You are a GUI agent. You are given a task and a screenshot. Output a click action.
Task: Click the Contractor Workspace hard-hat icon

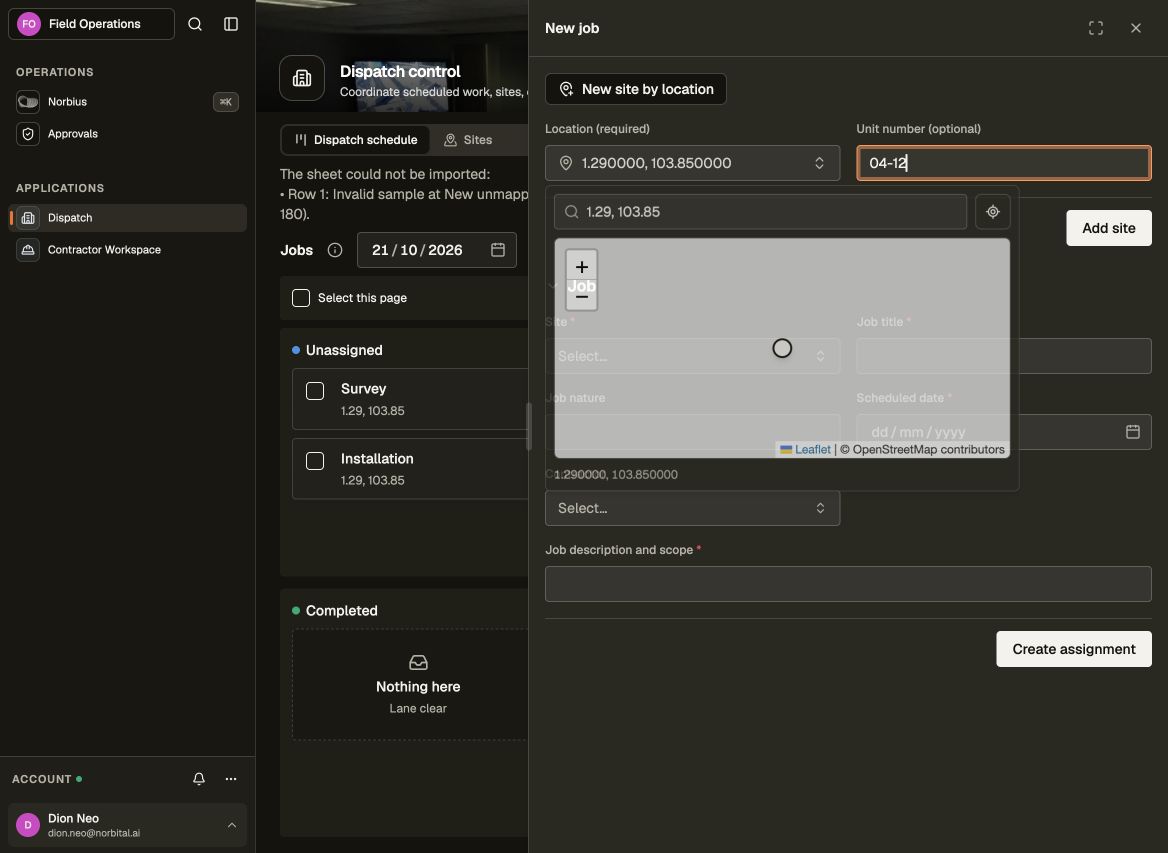(x=28, y=250)
